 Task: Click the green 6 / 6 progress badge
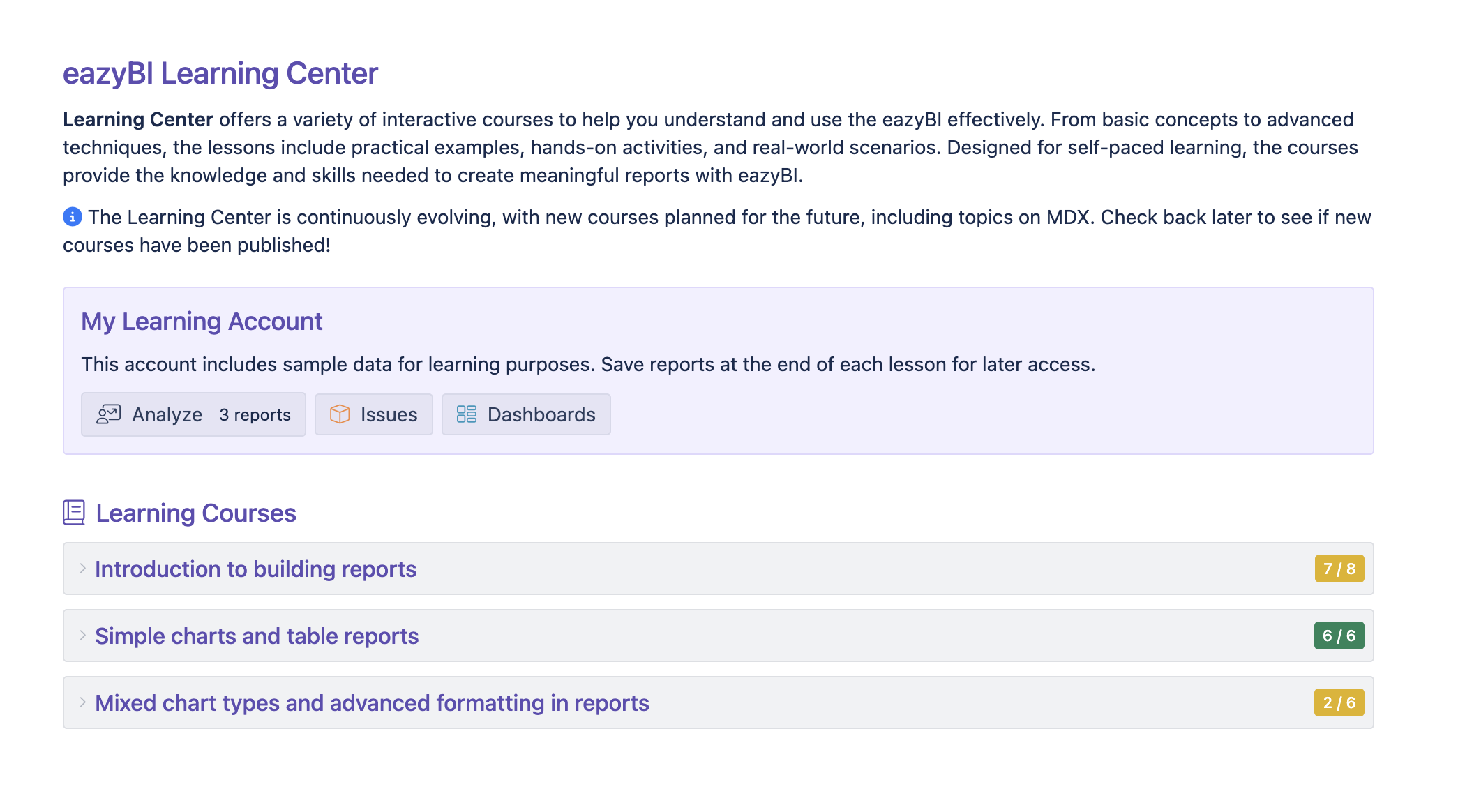[x=1339, y=636]
